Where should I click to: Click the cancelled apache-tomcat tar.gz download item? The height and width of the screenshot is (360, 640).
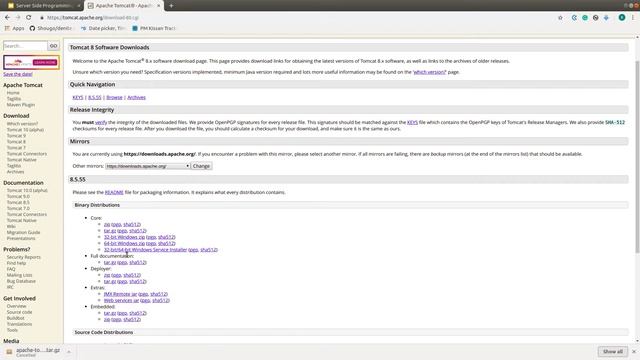coord(33,352)
